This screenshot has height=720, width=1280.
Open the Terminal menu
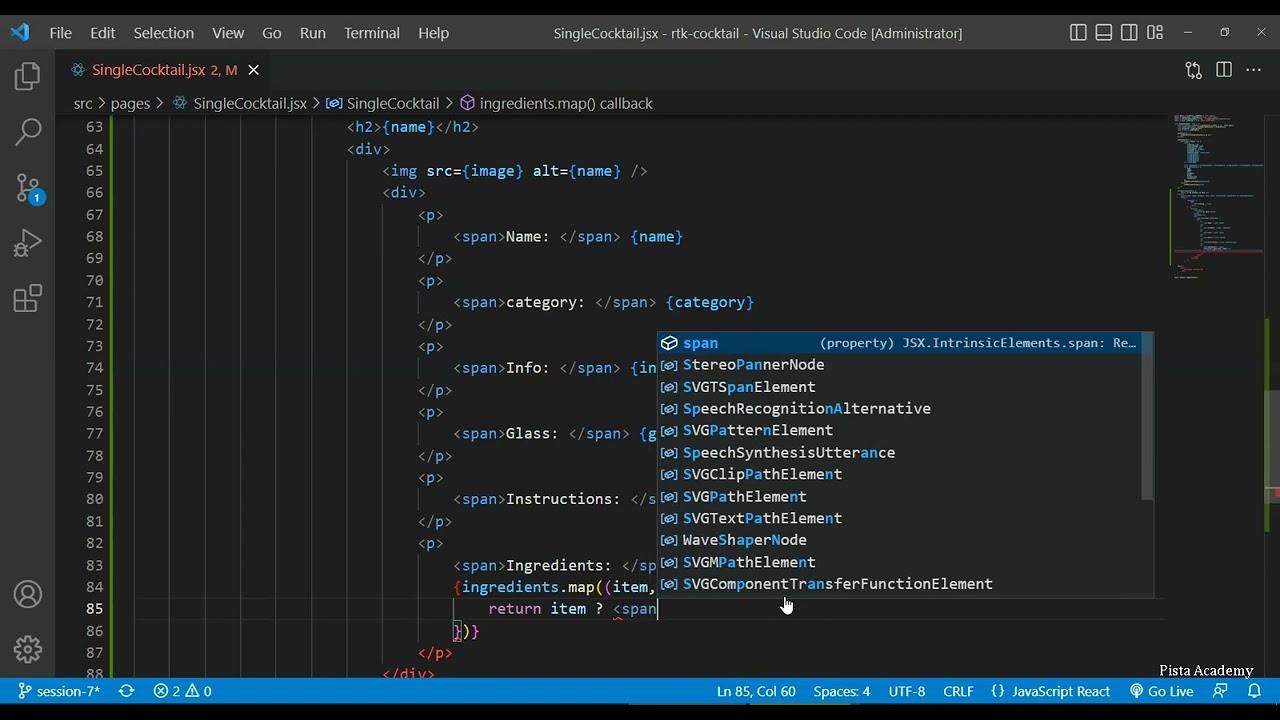coord(372,33)
